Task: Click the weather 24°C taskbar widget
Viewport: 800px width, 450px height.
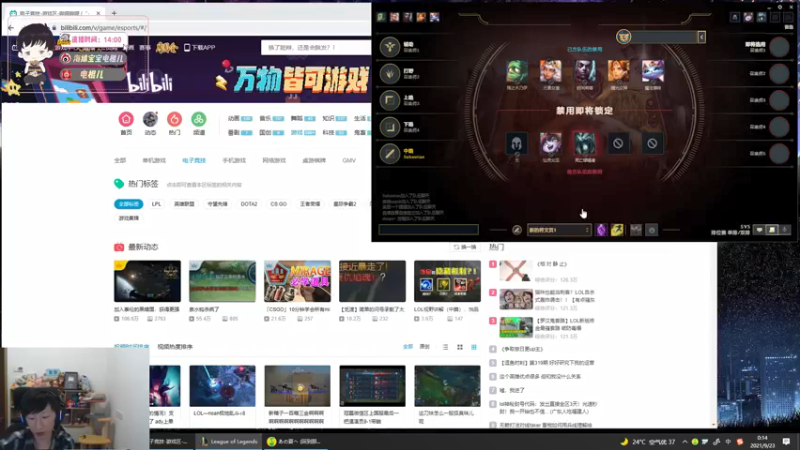Action: pyautogui.click(x=648, y=441)
